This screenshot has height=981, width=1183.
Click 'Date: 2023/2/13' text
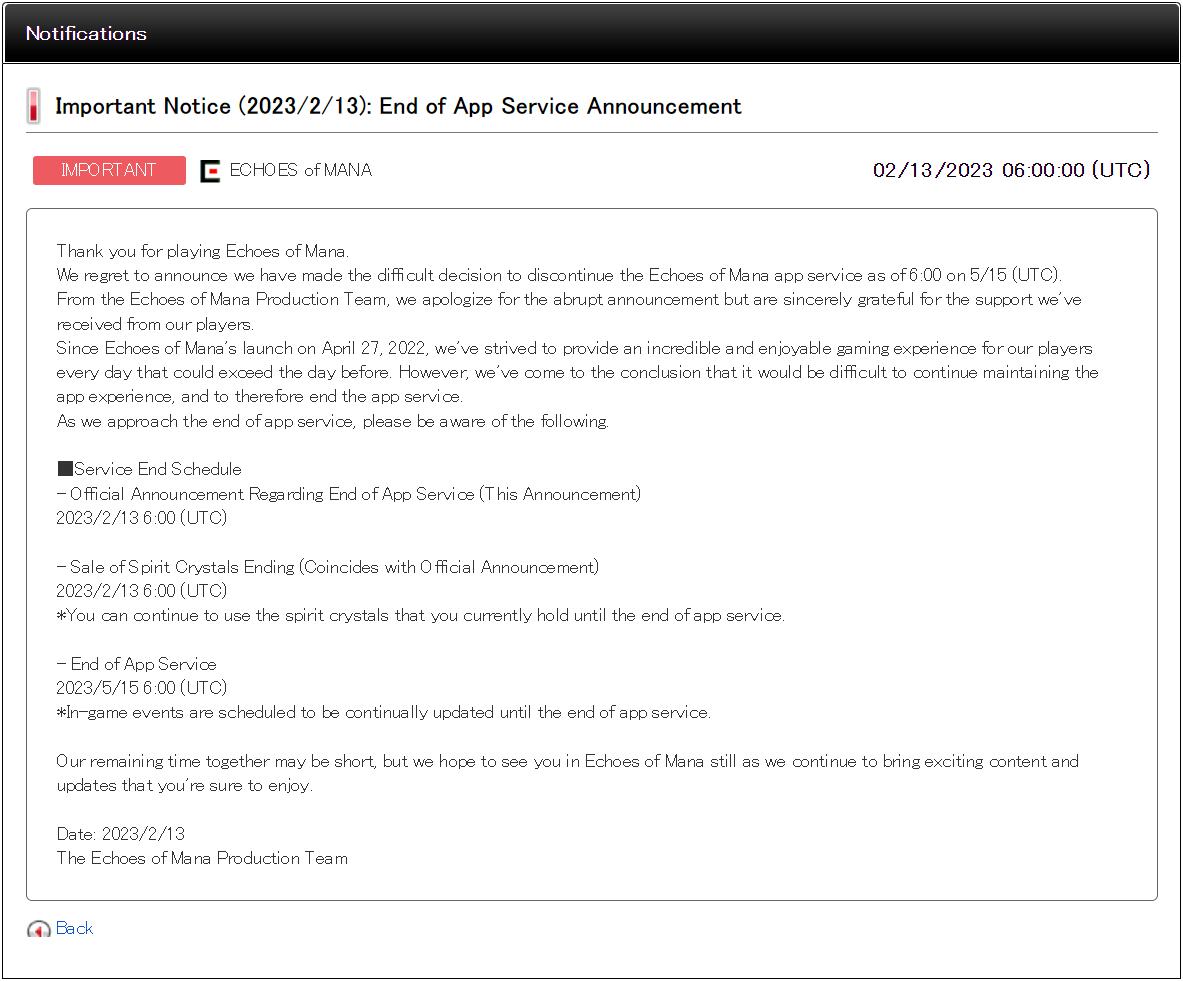[x=121, y=834]
